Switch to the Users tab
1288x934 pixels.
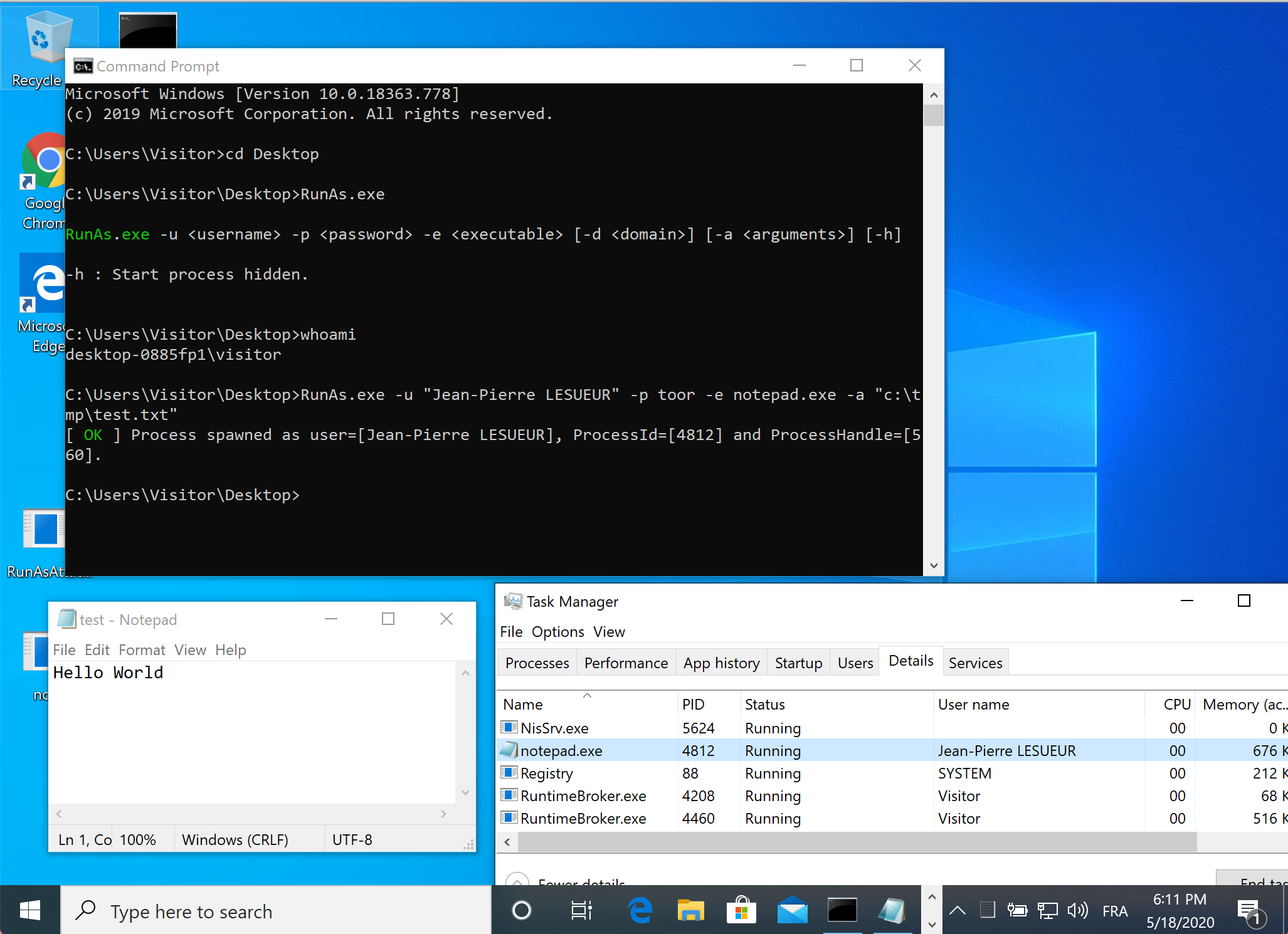(855, 663)
